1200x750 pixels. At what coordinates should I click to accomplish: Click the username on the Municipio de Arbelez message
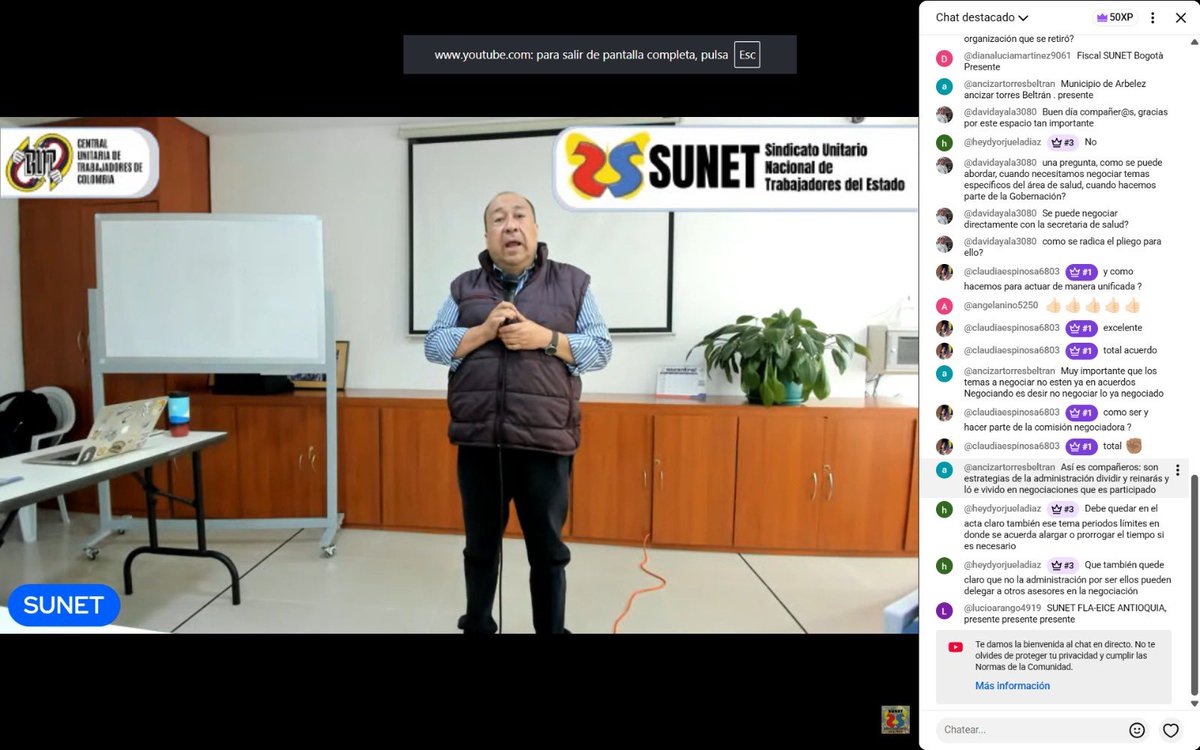1009,83
